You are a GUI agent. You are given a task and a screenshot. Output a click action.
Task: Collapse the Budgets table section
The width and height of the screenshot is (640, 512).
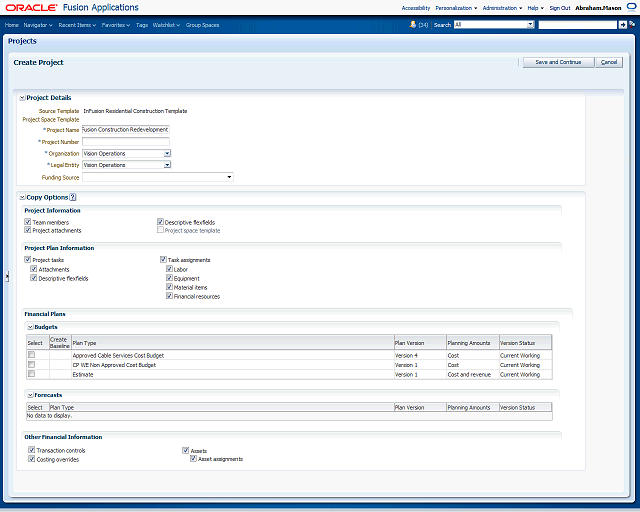tap(30, 327)
